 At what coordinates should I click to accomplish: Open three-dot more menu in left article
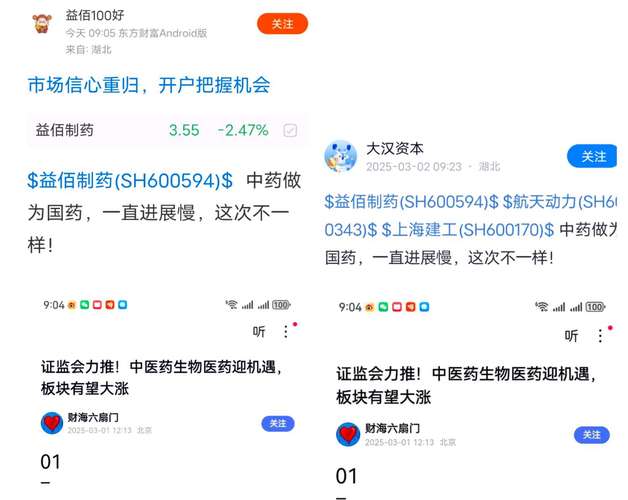pos(286,331)
